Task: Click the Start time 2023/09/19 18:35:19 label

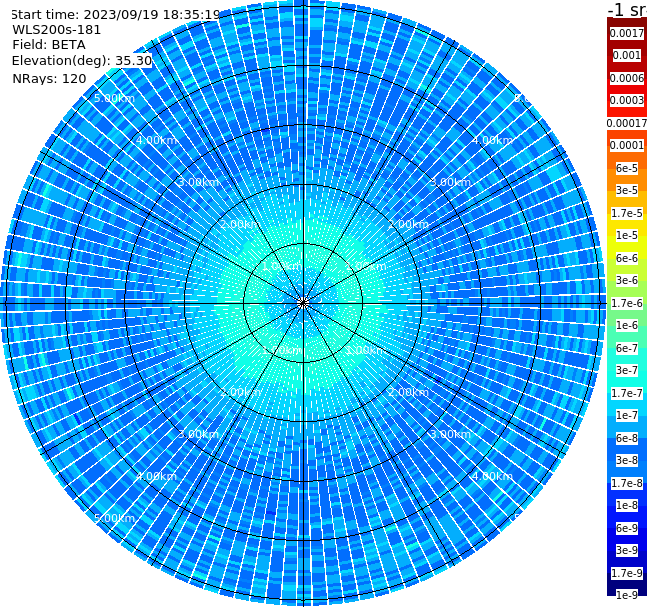Action: 115,15
